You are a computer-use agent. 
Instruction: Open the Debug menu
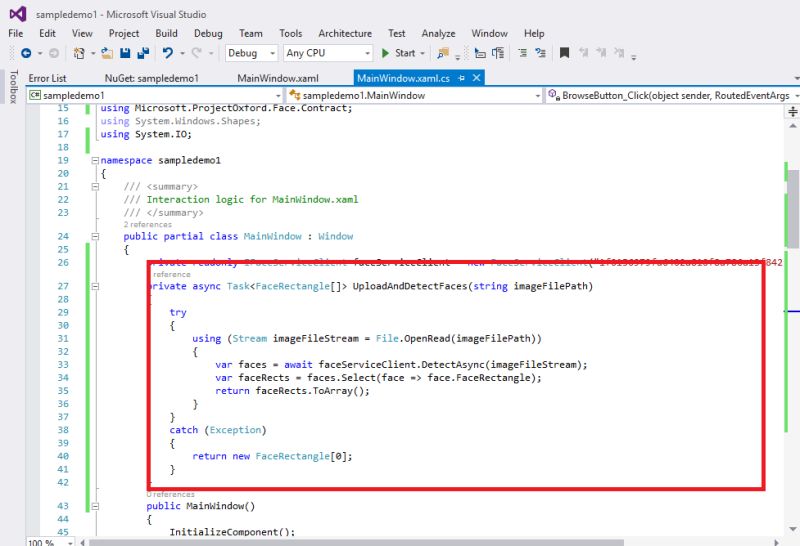tap(208, 33)
